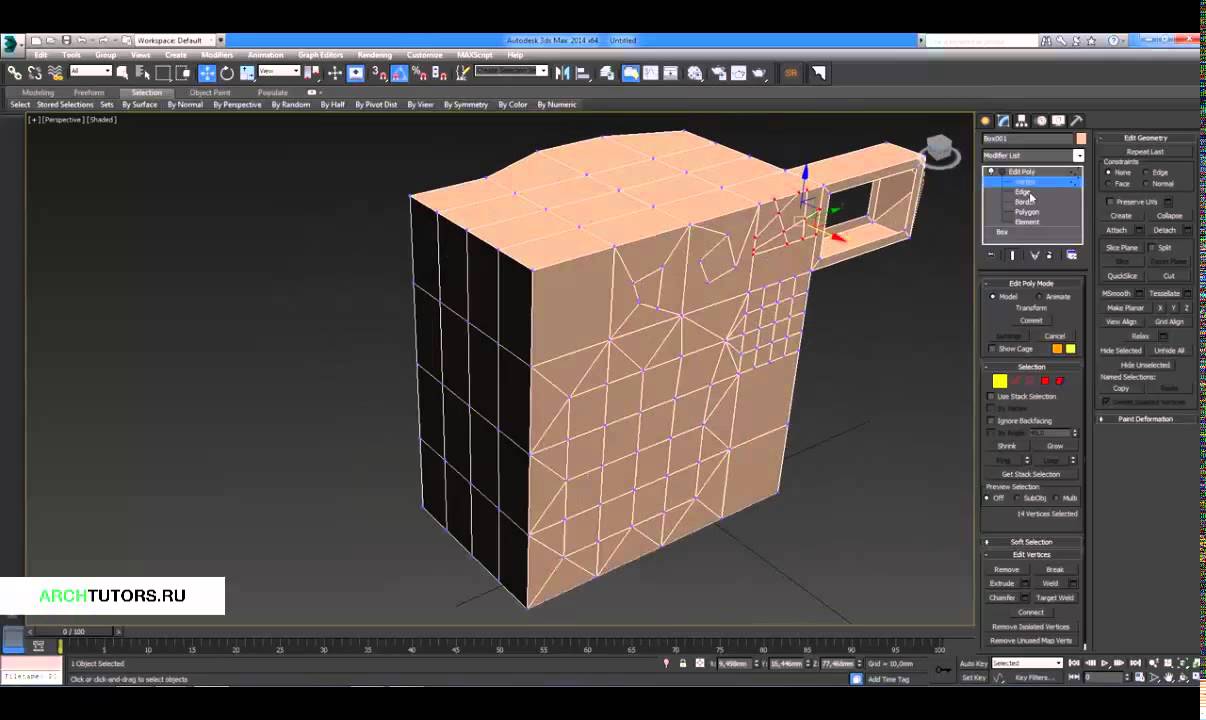
Task: Click the QuickSlice button
Action: point(1122,276)
